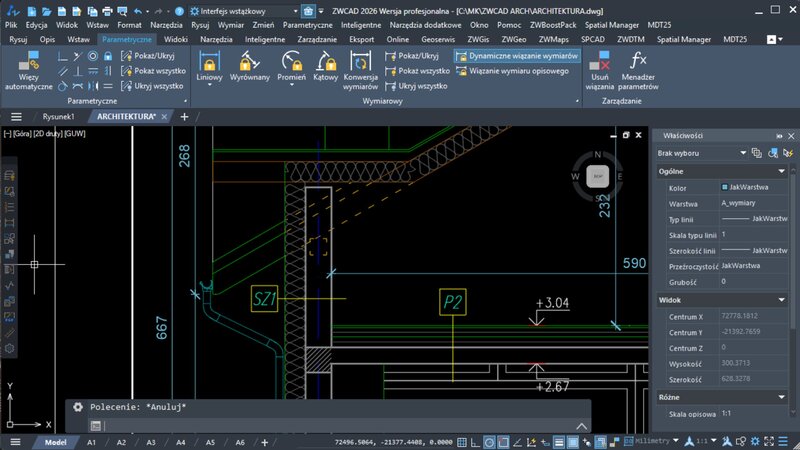Toggle ortho mode in status bar
800x450 pixels.
coord(475,442)
